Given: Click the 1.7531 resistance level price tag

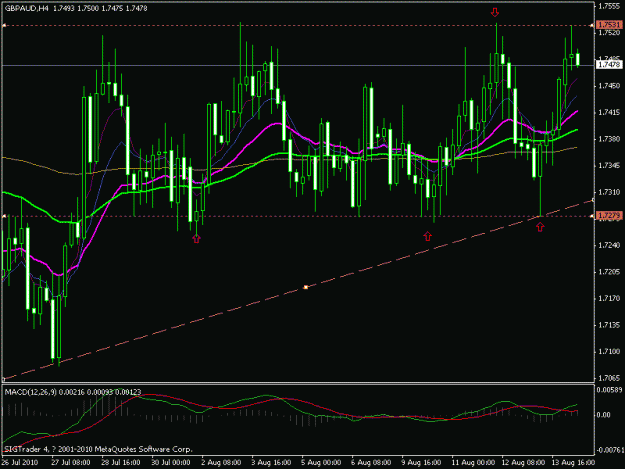Looking at the screenshot, I should (x=609, y=25).
